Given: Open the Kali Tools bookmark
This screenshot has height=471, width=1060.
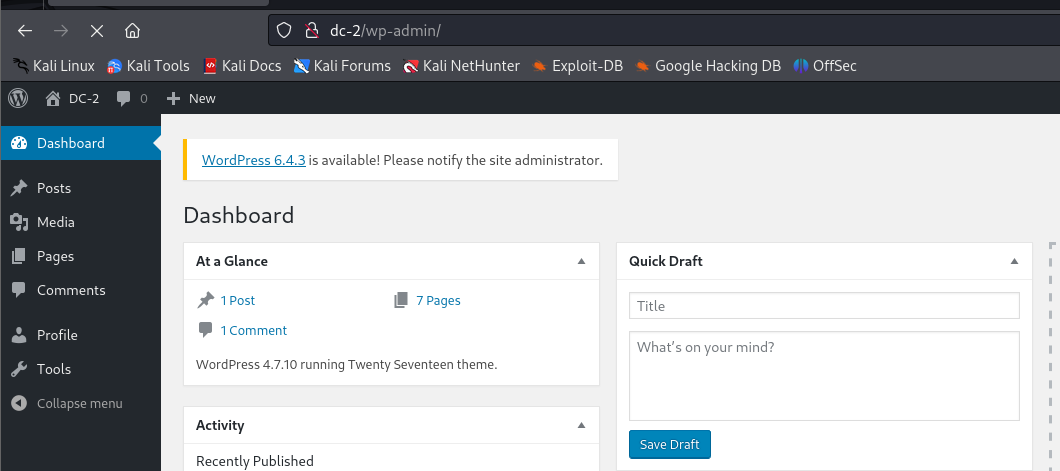Looking at the screenshot, I should 148,66.
